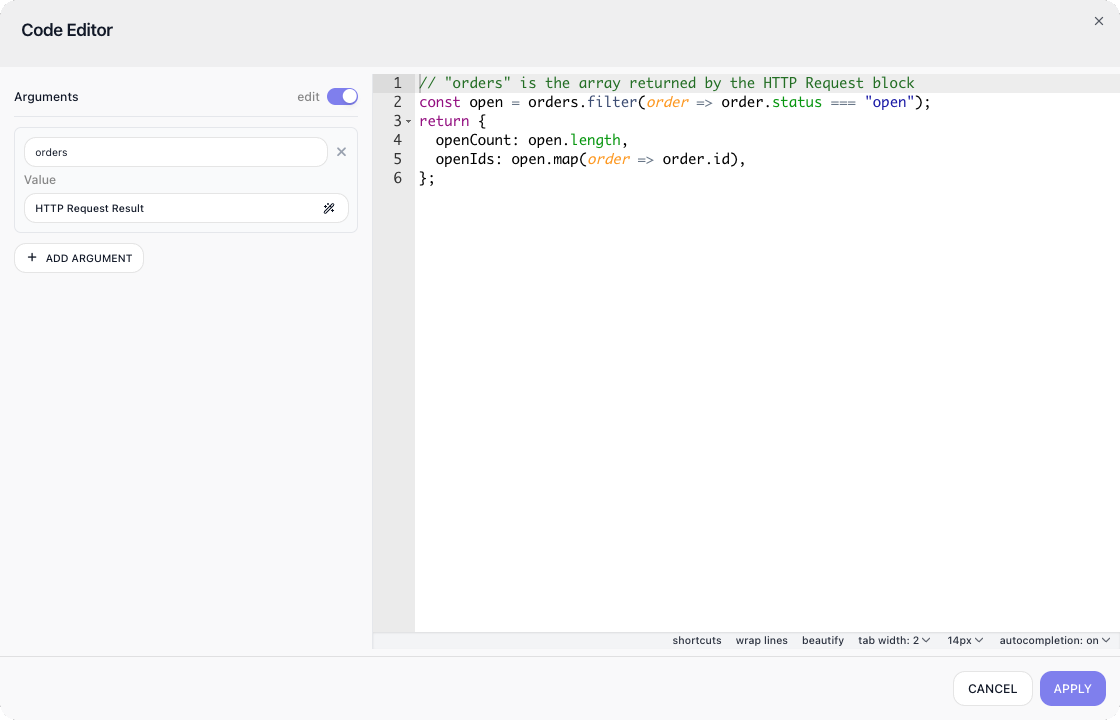Select line number 5 in the gutter
This screenshot has height=720, width=1120.
pos(398,159)
